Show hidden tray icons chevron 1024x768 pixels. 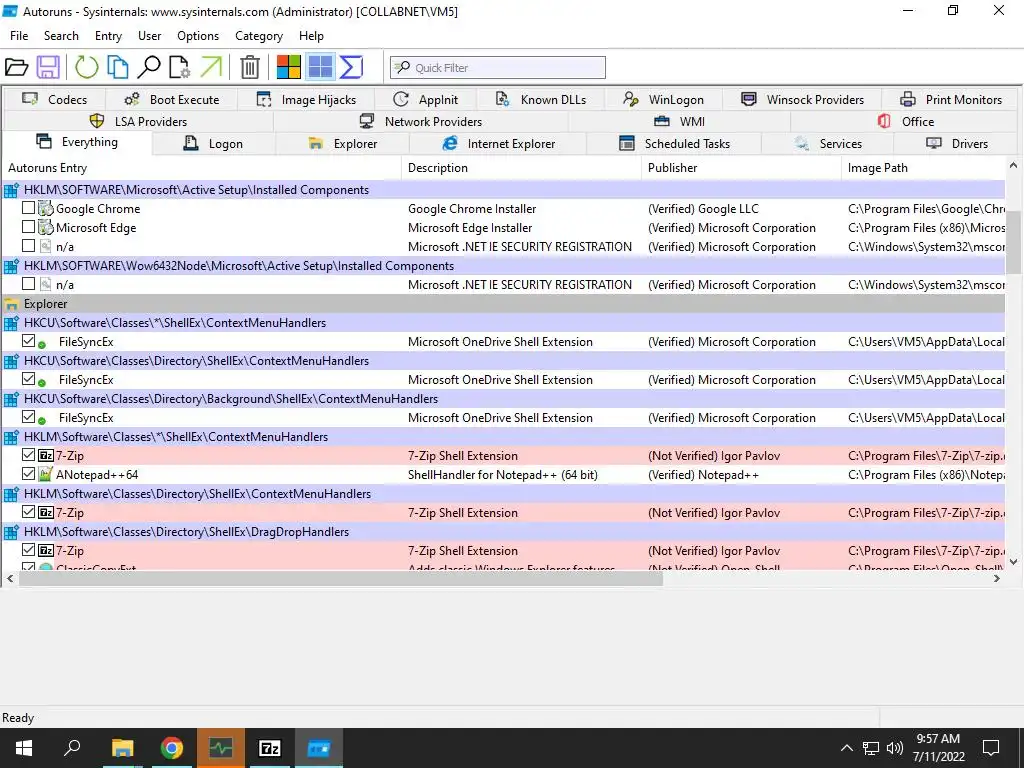coord(846,748)
